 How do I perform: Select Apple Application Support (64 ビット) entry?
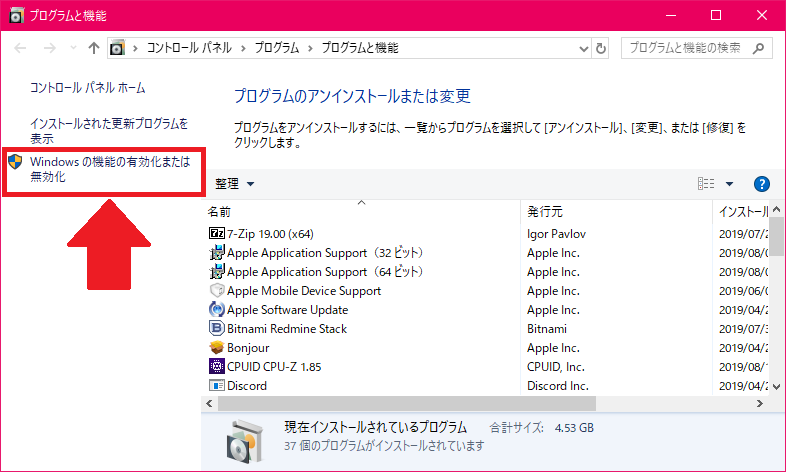pyautogui.click(x=325, y=272)
